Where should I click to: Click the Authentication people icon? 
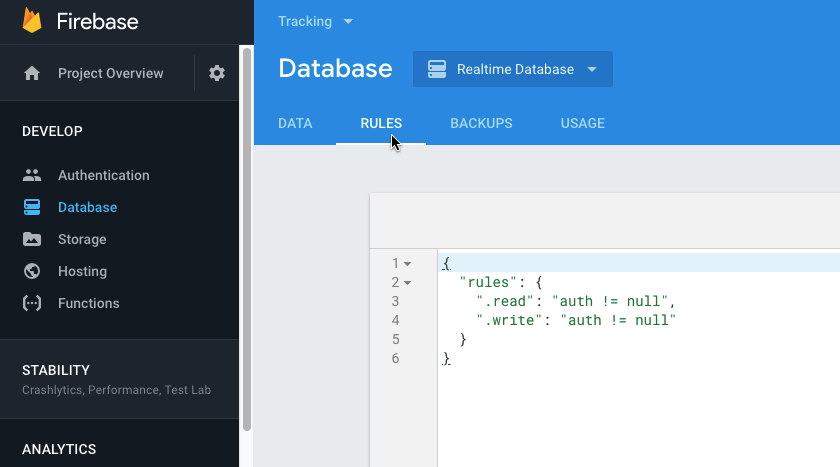click(x=32, y=175)
